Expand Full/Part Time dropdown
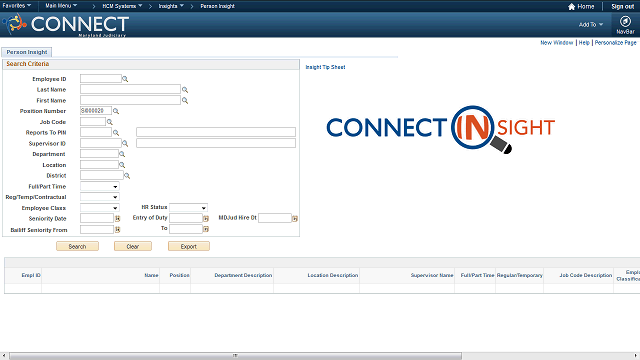This screenshot has width=640, height=360. tap(100, 187)
